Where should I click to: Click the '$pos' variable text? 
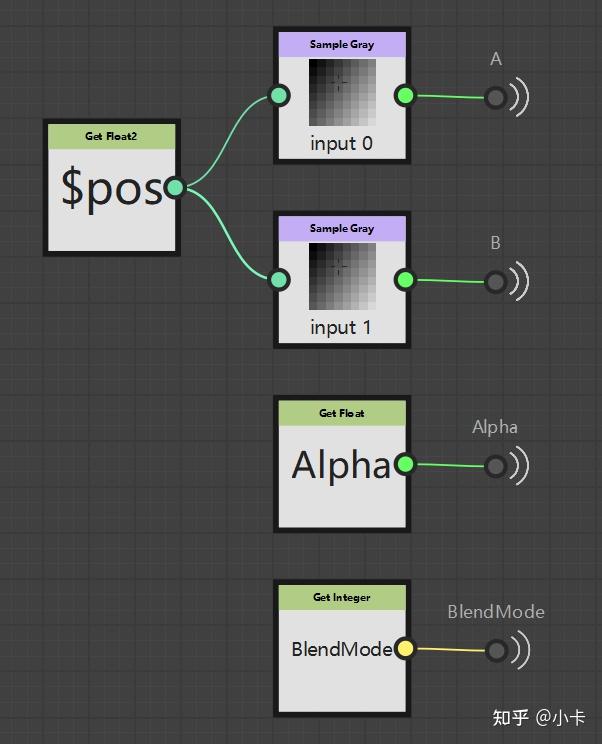click(x=112, y=189)
